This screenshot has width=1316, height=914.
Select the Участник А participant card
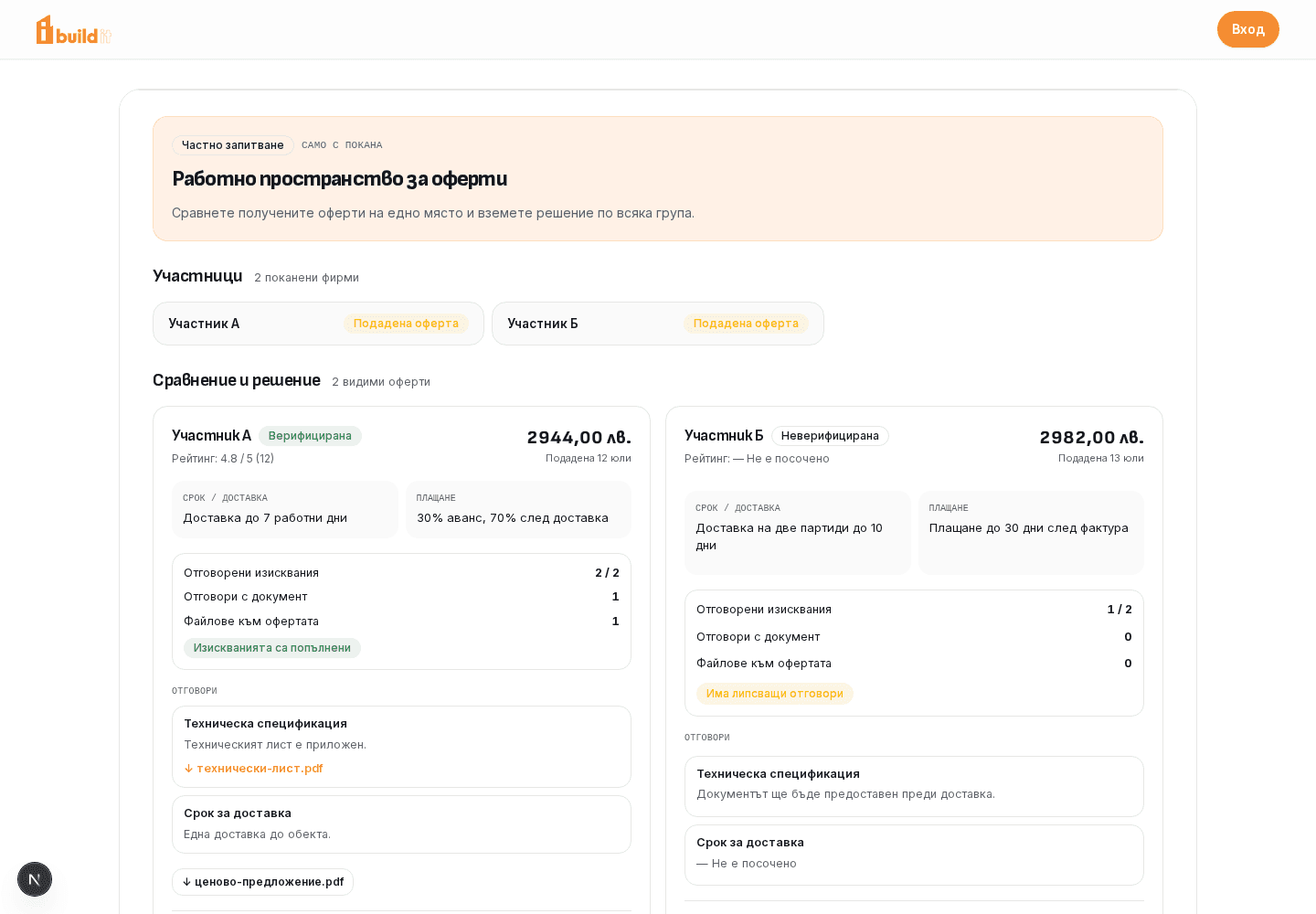pyautogui.click(x=318, y=324)
